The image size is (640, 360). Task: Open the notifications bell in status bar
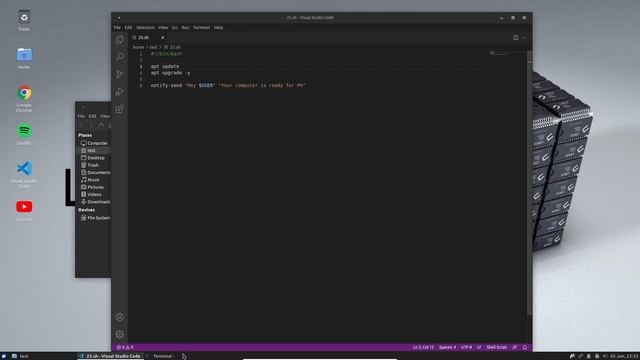coord(525,347)
